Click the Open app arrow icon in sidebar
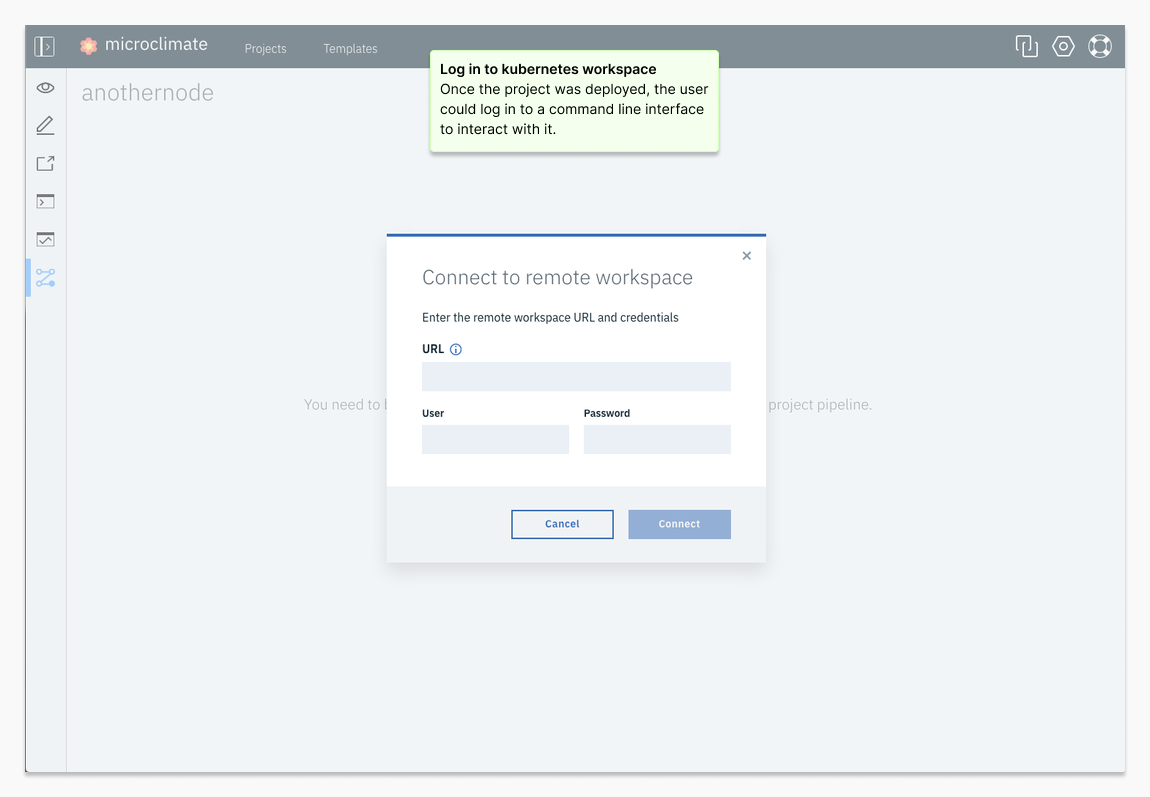The width and height of the screenshot is (1150, 797). tap(45, 164)
